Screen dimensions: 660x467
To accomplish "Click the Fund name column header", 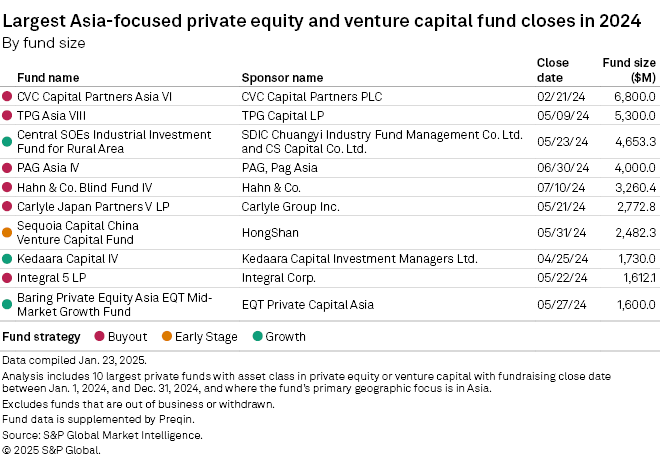I will (48, 77).
